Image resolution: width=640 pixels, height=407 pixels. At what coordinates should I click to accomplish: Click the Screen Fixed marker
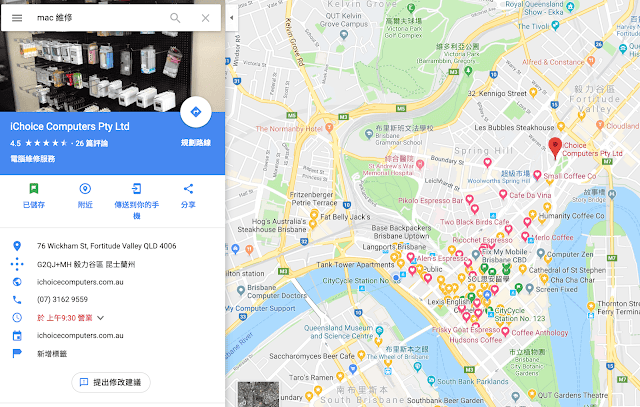click(529, 289)
